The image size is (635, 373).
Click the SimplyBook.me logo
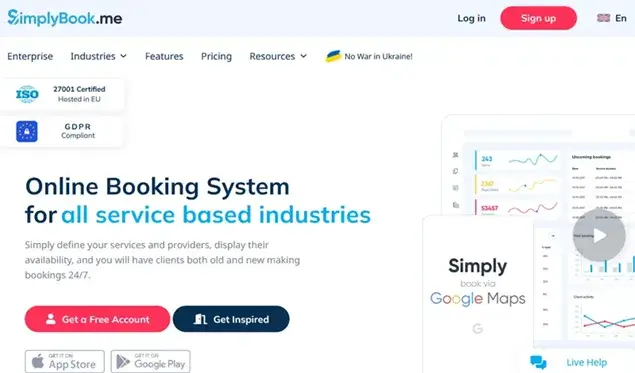point(65,18)
